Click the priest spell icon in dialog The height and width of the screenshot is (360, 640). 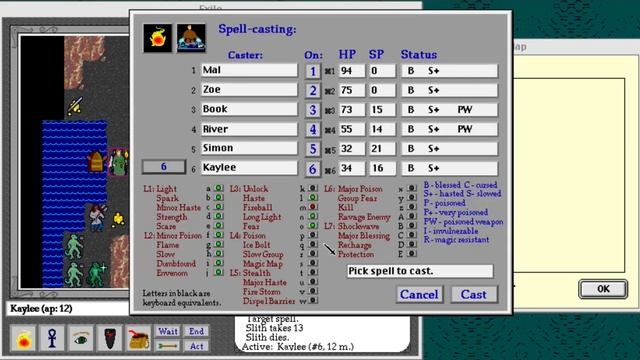click(x=191, y=38)
